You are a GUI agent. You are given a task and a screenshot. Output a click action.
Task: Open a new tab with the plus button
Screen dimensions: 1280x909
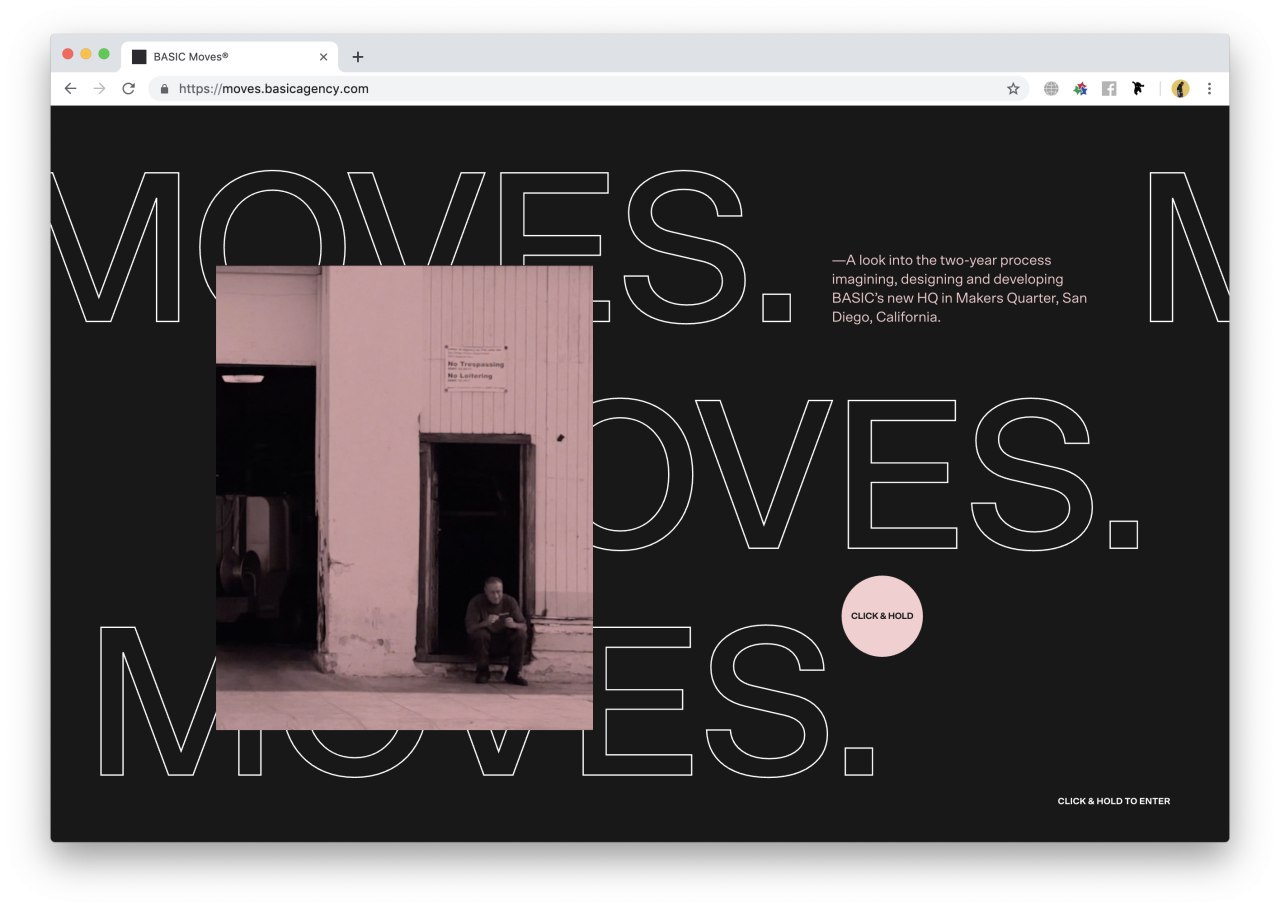click(x=358, y=57)
